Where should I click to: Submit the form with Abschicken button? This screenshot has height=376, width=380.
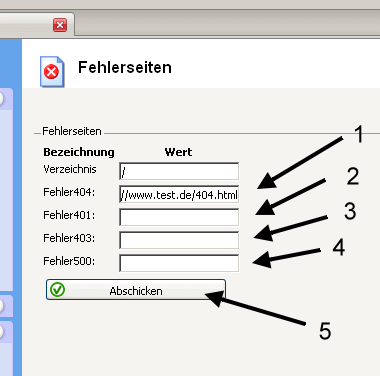136,290
